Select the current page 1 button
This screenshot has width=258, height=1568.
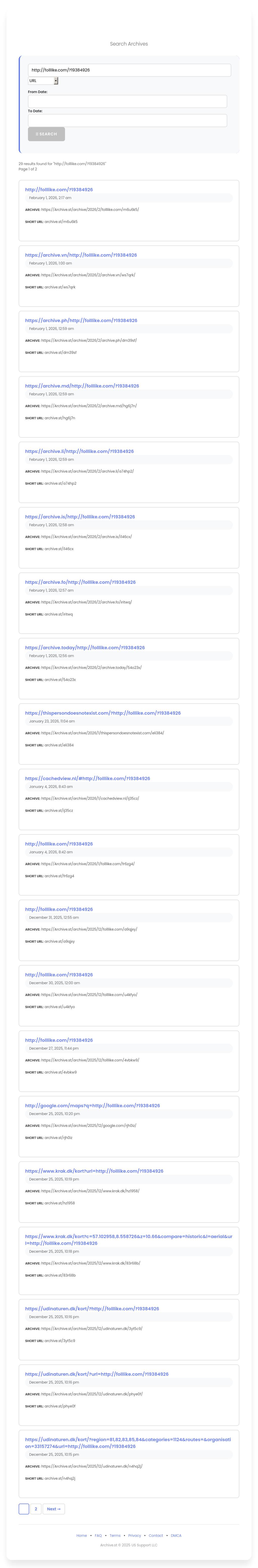point(24,1508)
